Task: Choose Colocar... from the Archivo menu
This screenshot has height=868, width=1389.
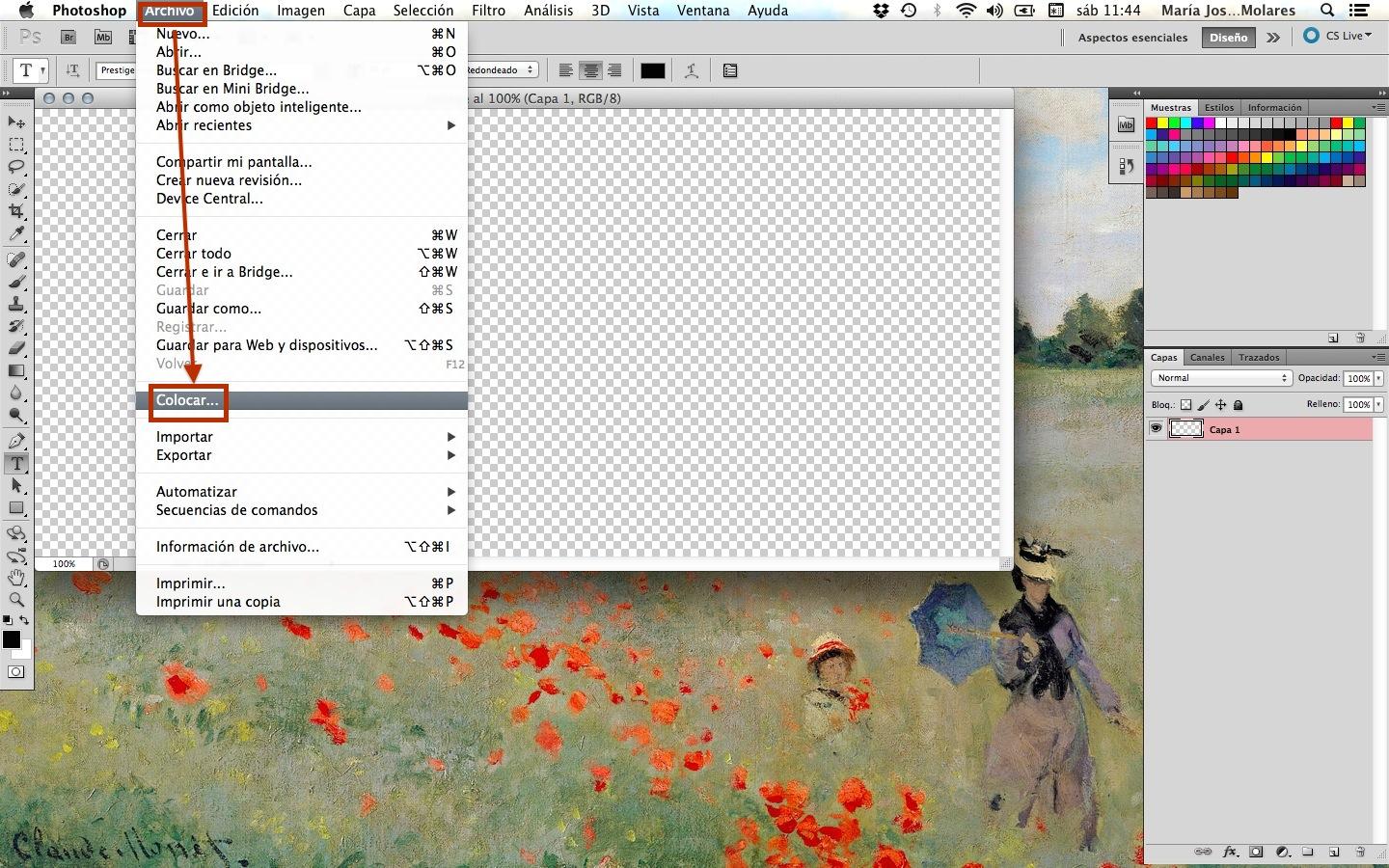Action: [x=188, y=400]
